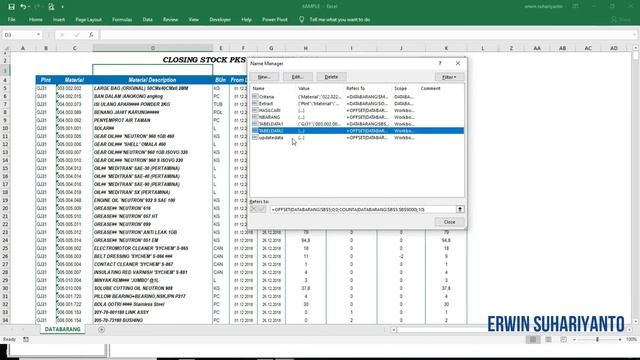Image resolution: width=640 pixels, height=360 pixels.
Task: Click the zoom in plus button
Action: [x=620, y=340]
